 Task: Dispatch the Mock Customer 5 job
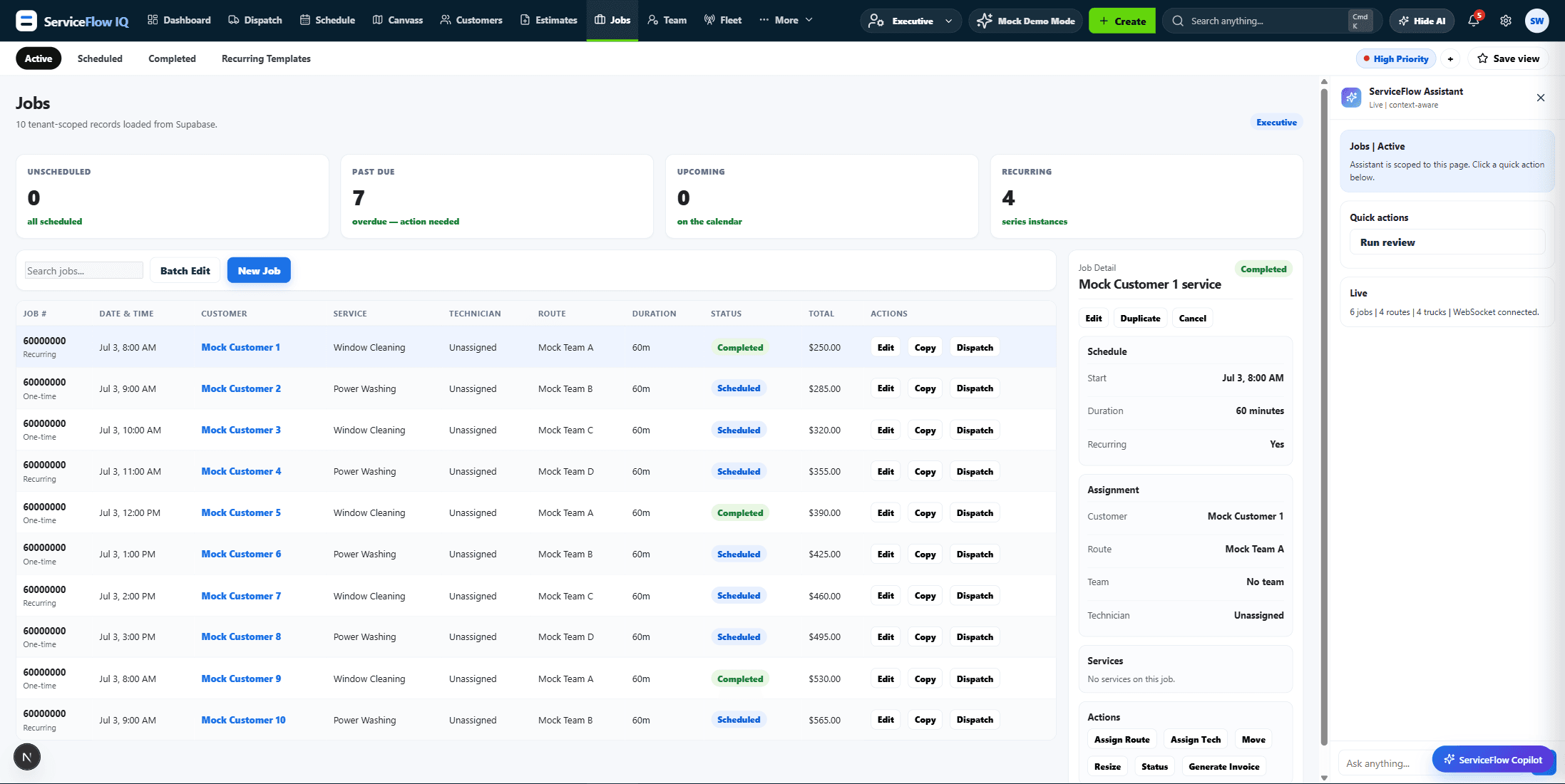(975, 513)
